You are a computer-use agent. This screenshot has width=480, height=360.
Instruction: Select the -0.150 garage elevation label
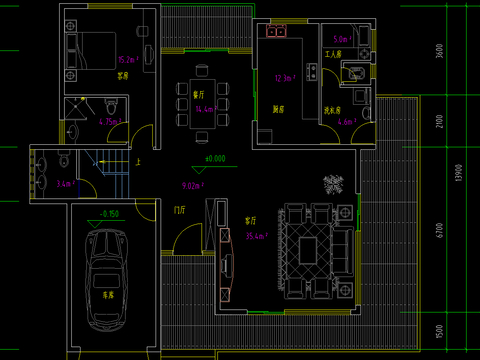(110, 214)
